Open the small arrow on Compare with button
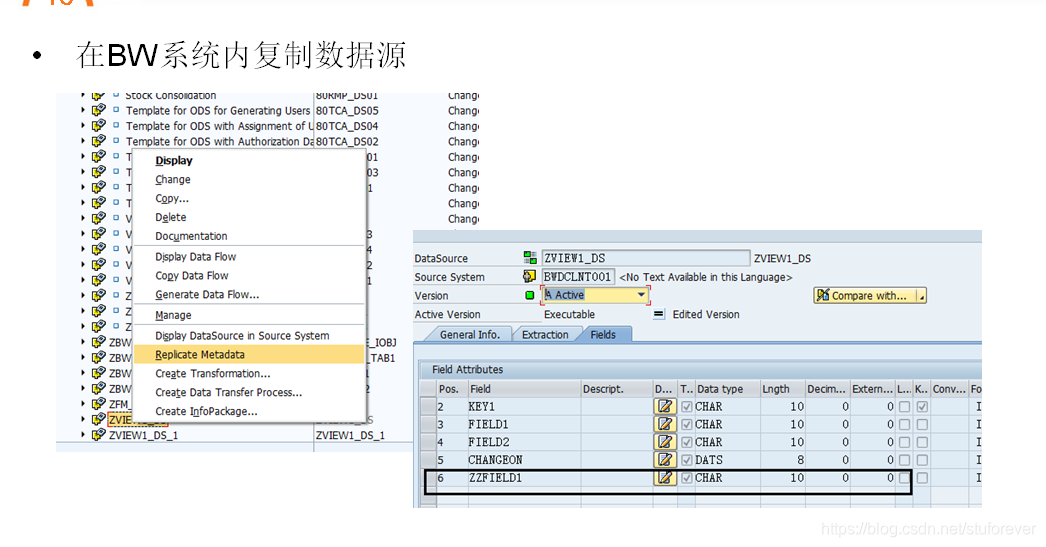The image size is (1046, 547). (x=921, y=296)
